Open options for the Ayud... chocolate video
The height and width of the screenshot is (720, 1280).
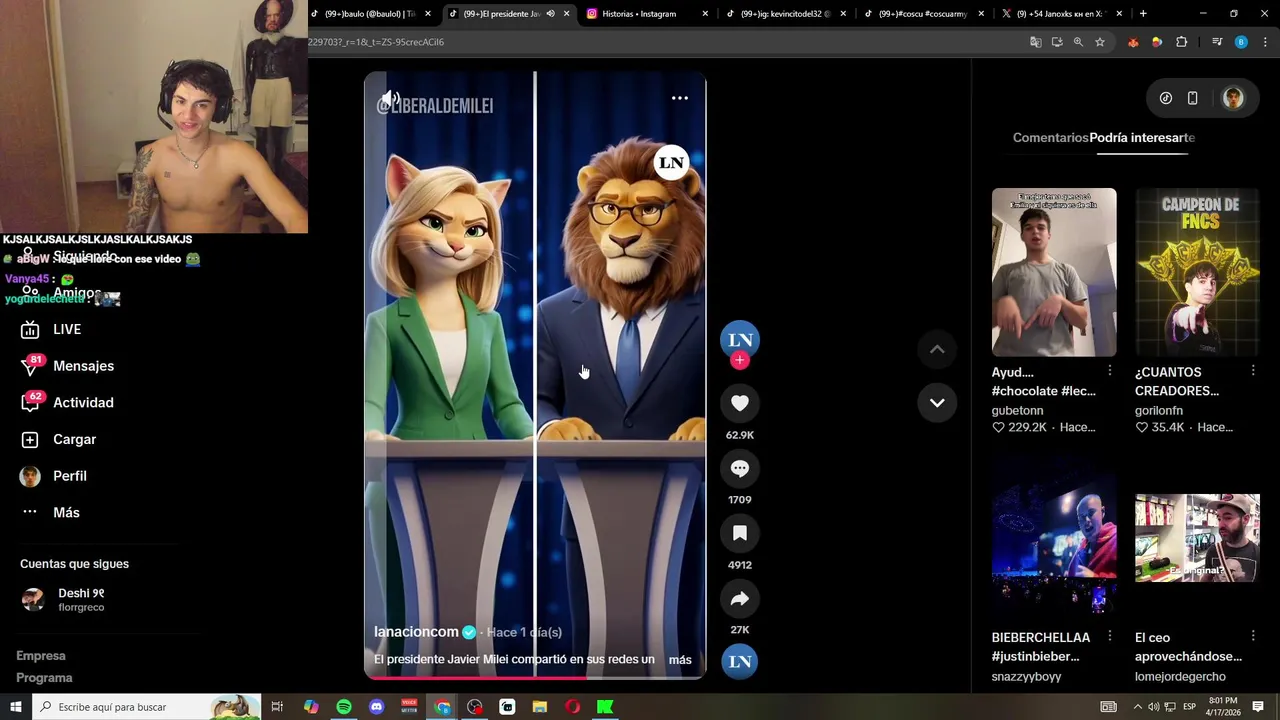click(1109, 371)
